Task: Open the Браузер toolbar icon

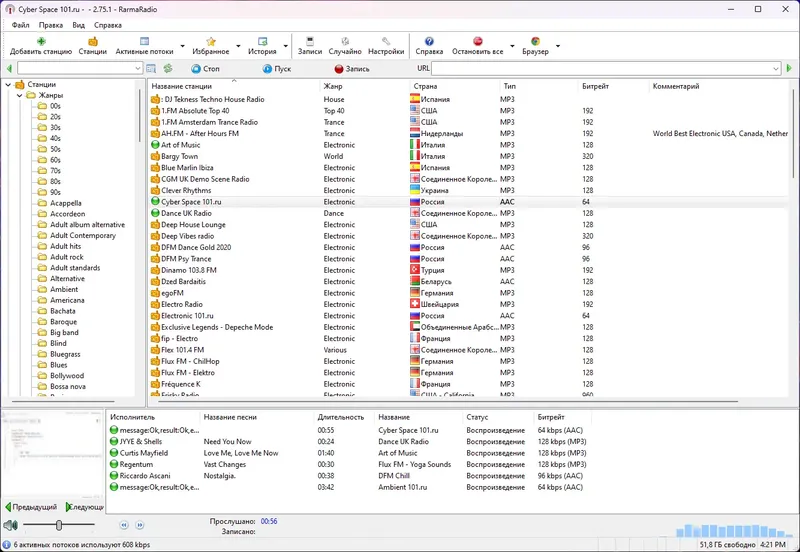Action: pos(535,41)
